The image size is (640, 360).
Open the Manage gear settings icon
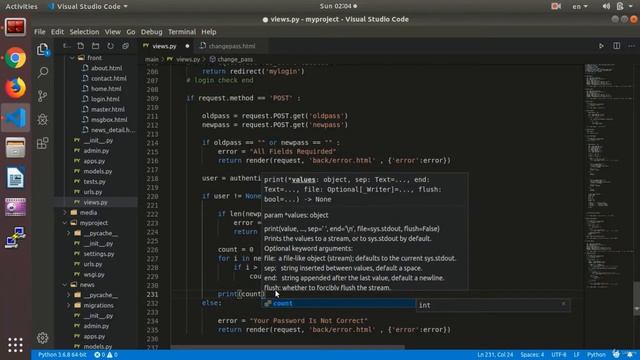coord(42,338)
